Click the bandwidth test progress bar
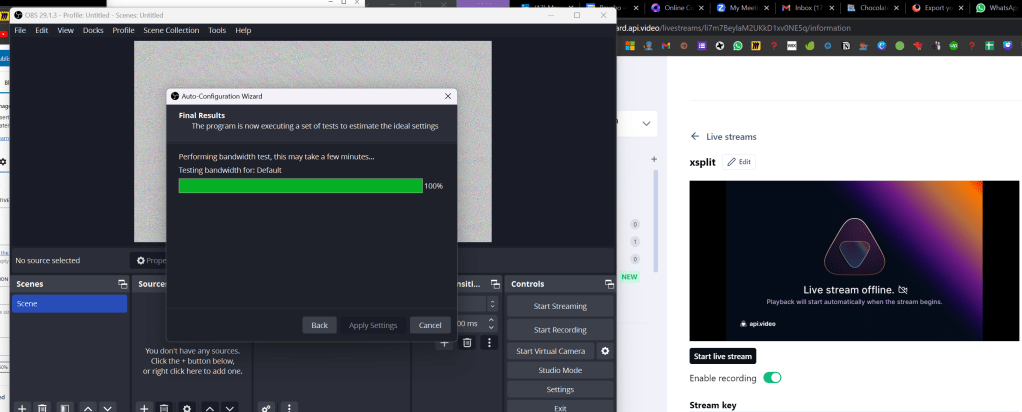This screenshot has height=412, width=1022. [x=300, y=186]
